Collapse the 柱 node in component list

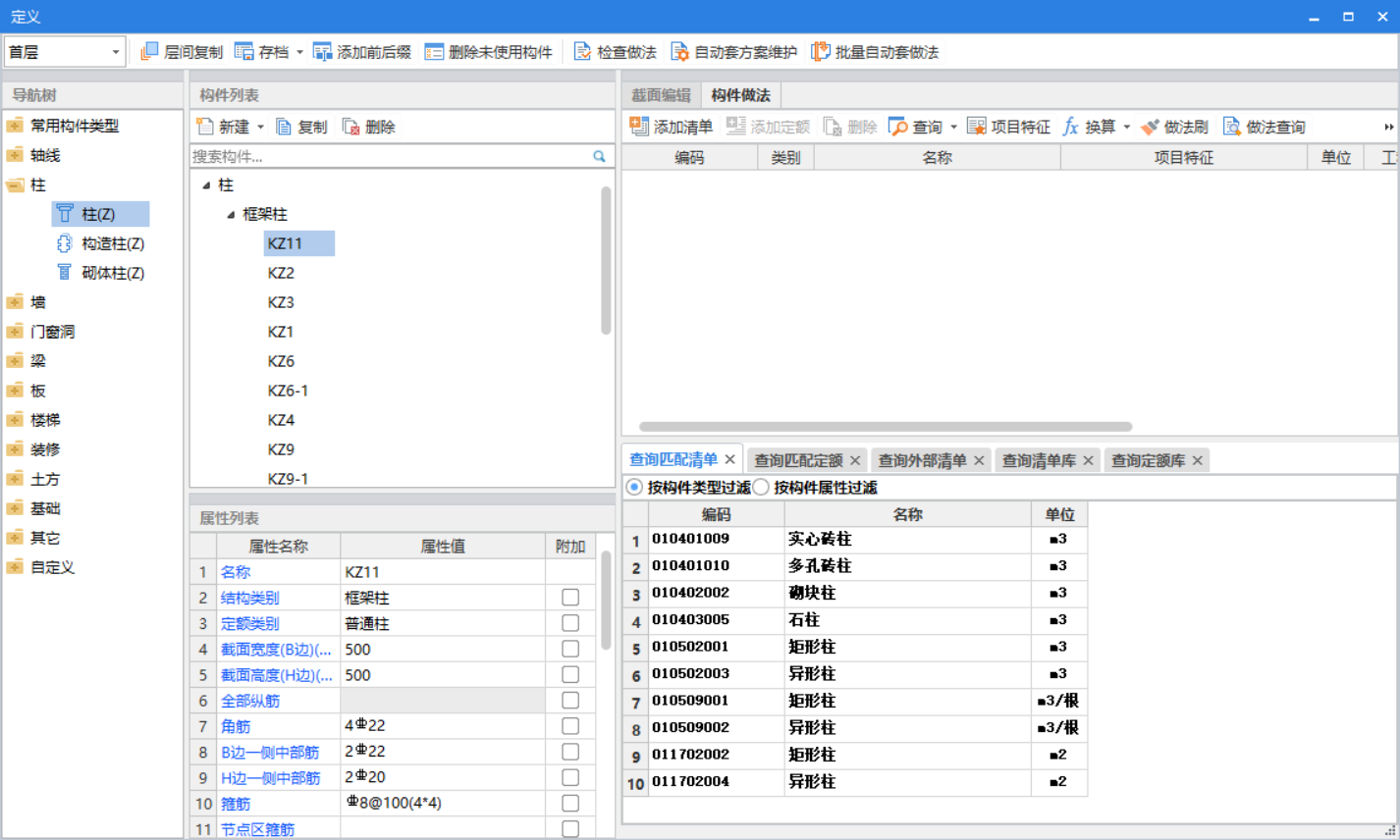click(x=206, y=184)
